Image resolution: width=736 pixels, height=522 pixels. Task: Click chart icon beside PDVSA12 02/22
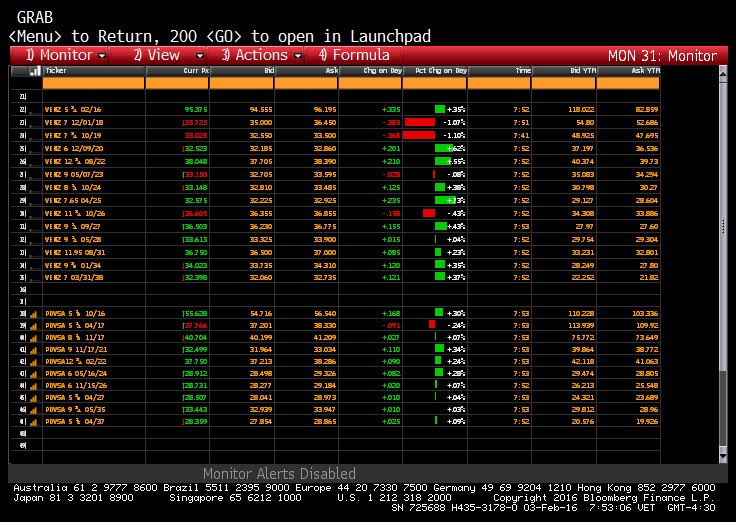click(33, 362)
